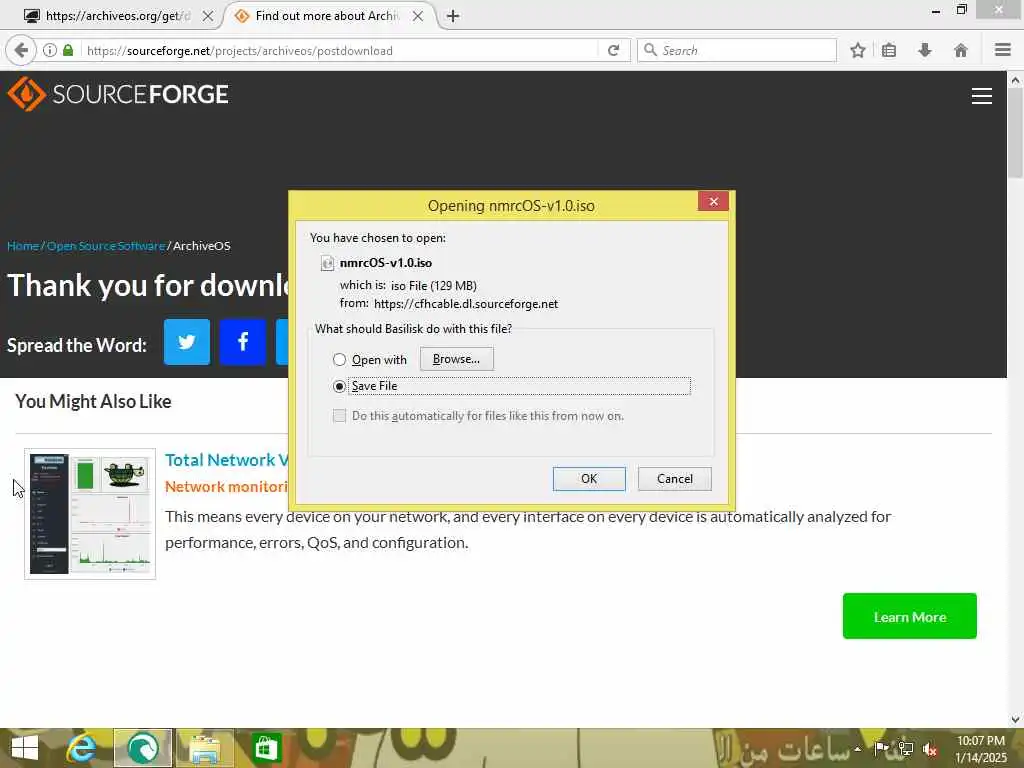1024x768 pixels.
Task: Select the Save File radio button
Action: [x=340, y=386]
